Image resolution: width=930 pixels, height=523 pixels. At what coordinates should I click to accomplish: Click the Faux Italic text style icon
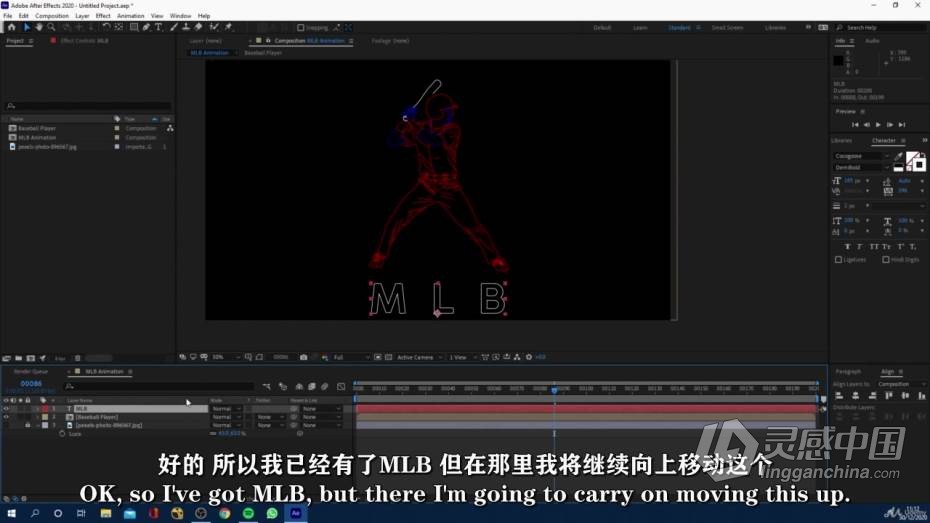click(x=859, y=247)
